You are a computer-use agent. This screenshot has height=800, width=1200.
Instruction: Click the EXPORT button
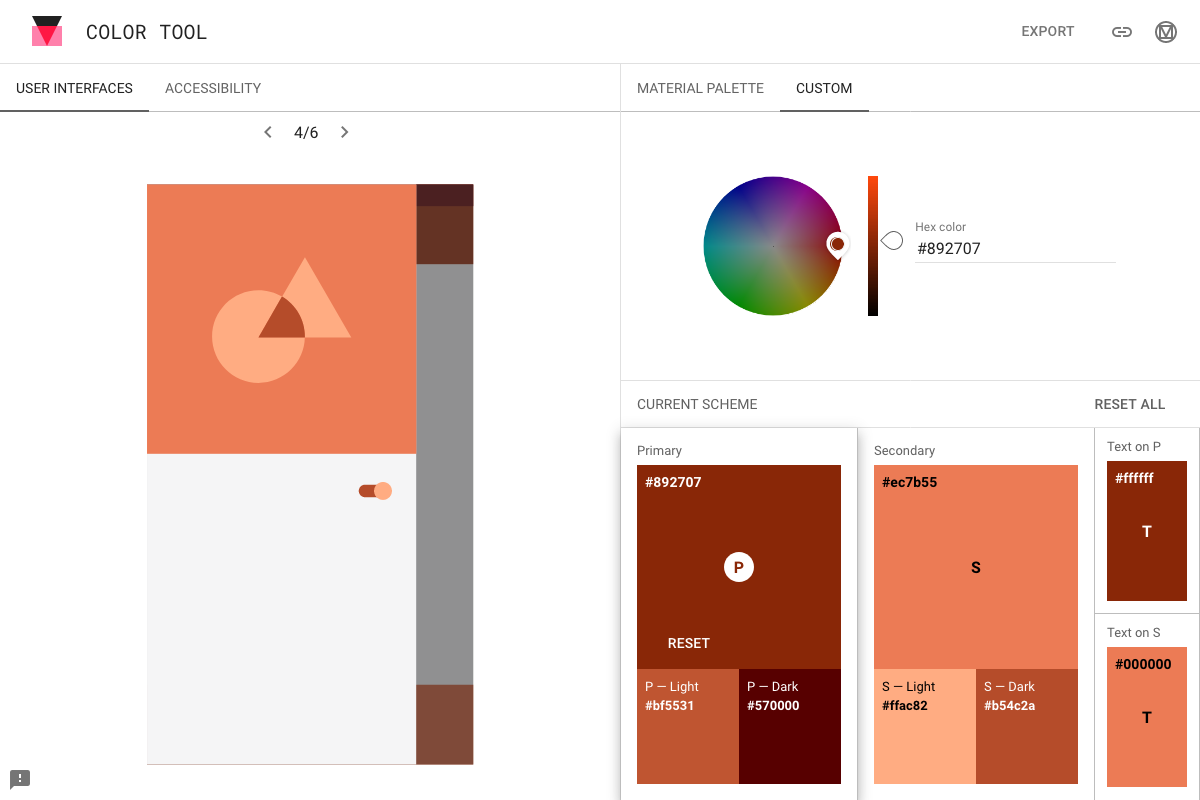(1047, 31)
